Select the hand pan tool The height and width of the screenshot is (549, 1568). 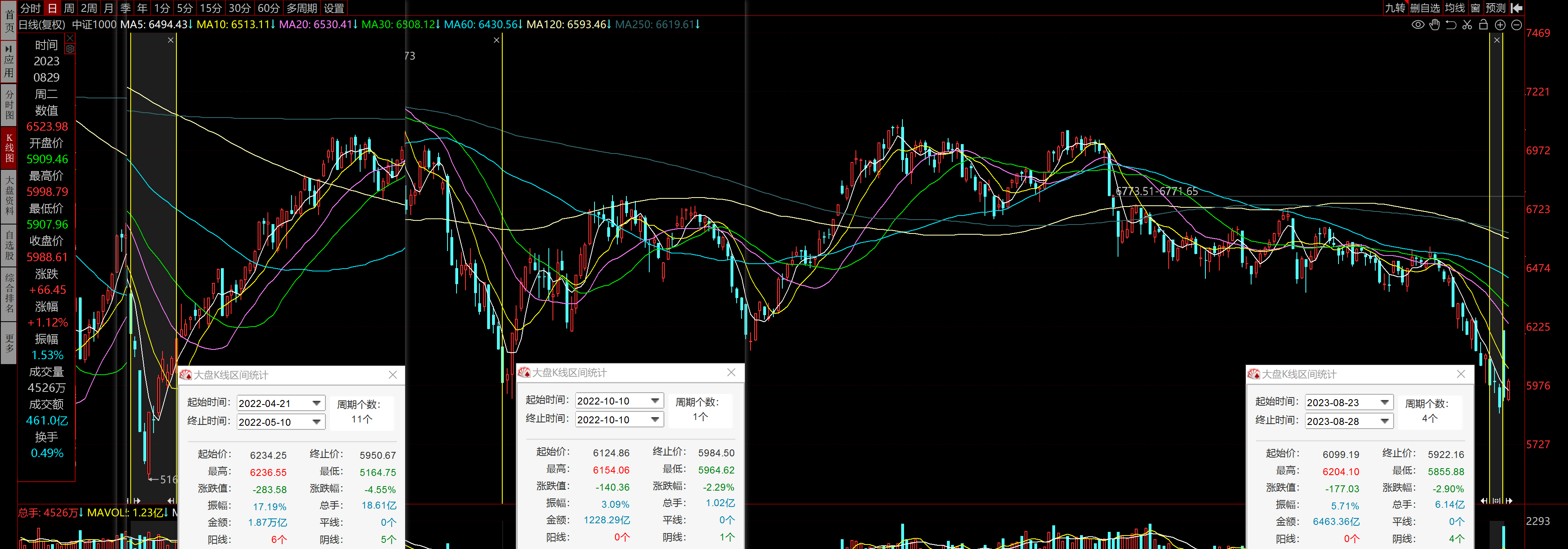(x=1435, y=25)
